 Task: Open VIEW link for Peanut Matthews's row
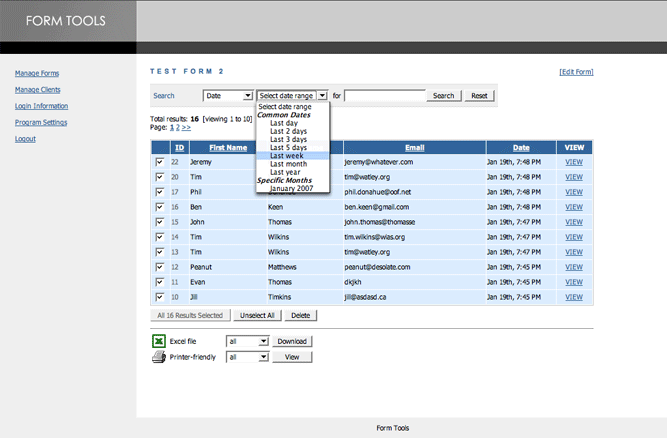coord(574,267)
